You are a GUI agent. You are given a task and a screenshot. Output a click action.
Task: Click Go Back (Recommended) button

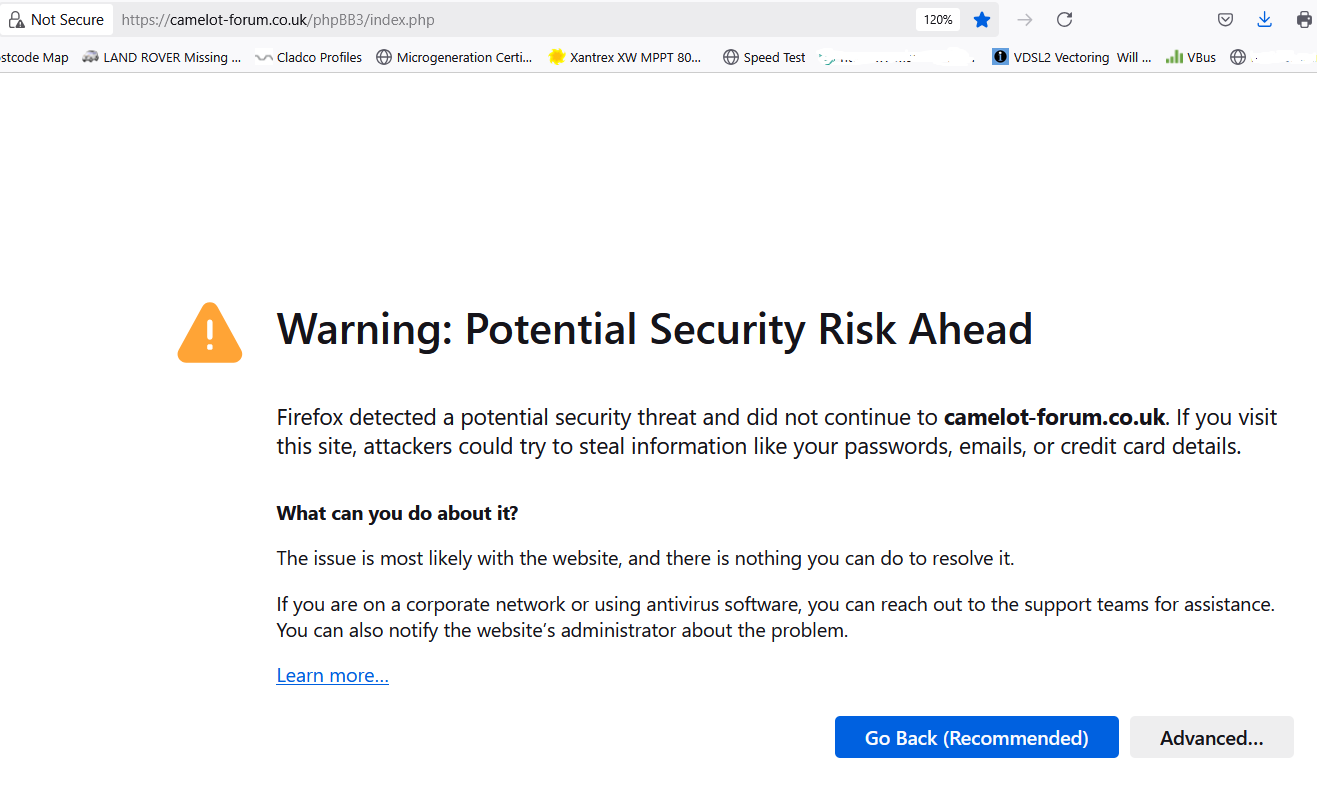point(977,738)
